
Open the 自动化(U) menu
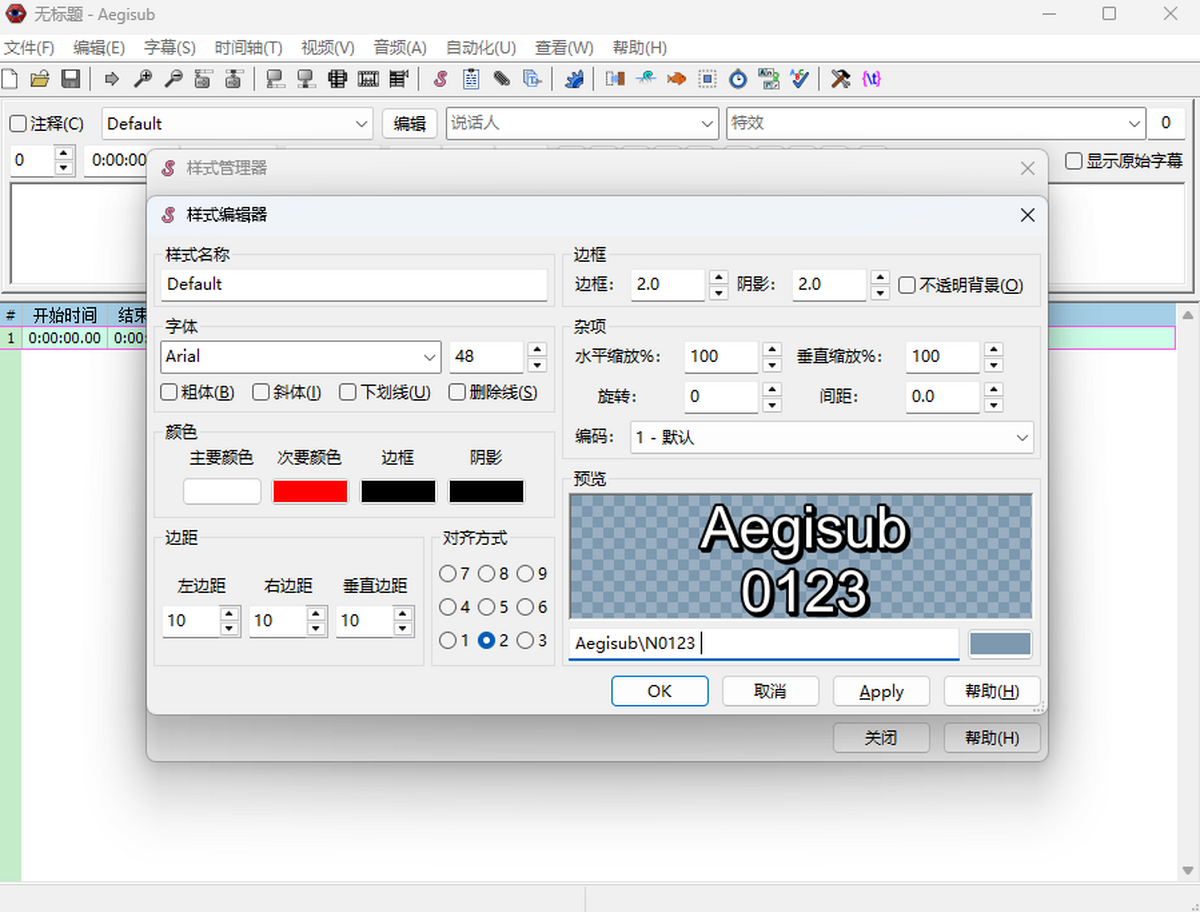481,47
